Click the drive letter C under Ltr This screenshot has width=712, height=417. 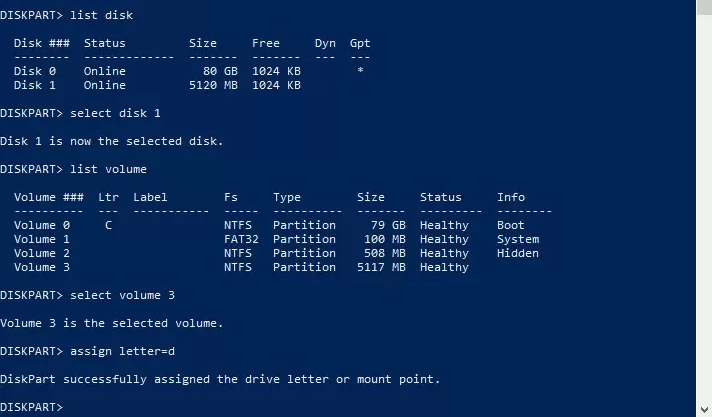pyautogui.click(x=108, y=225)
